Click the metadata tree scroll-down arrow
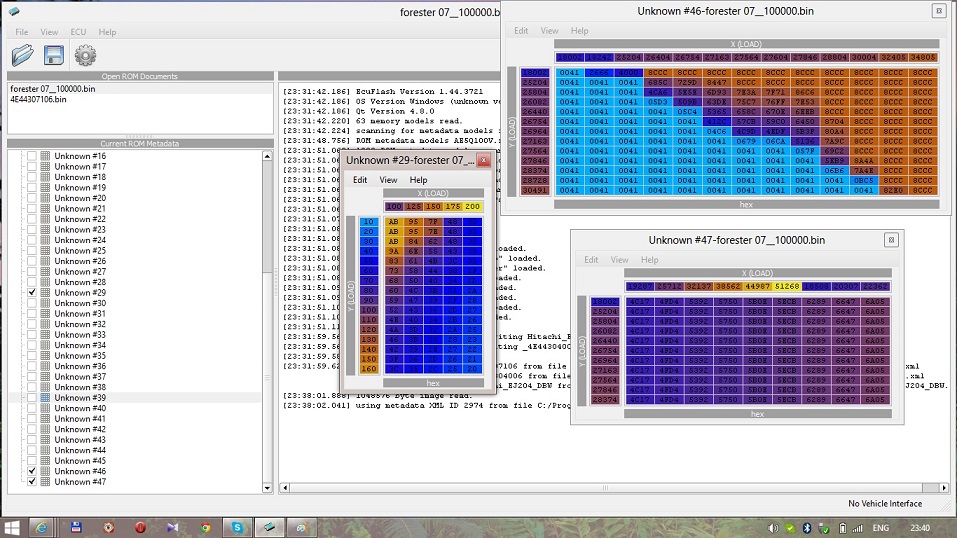The width and height of the screenshot is (957, 538). point(267,489)
